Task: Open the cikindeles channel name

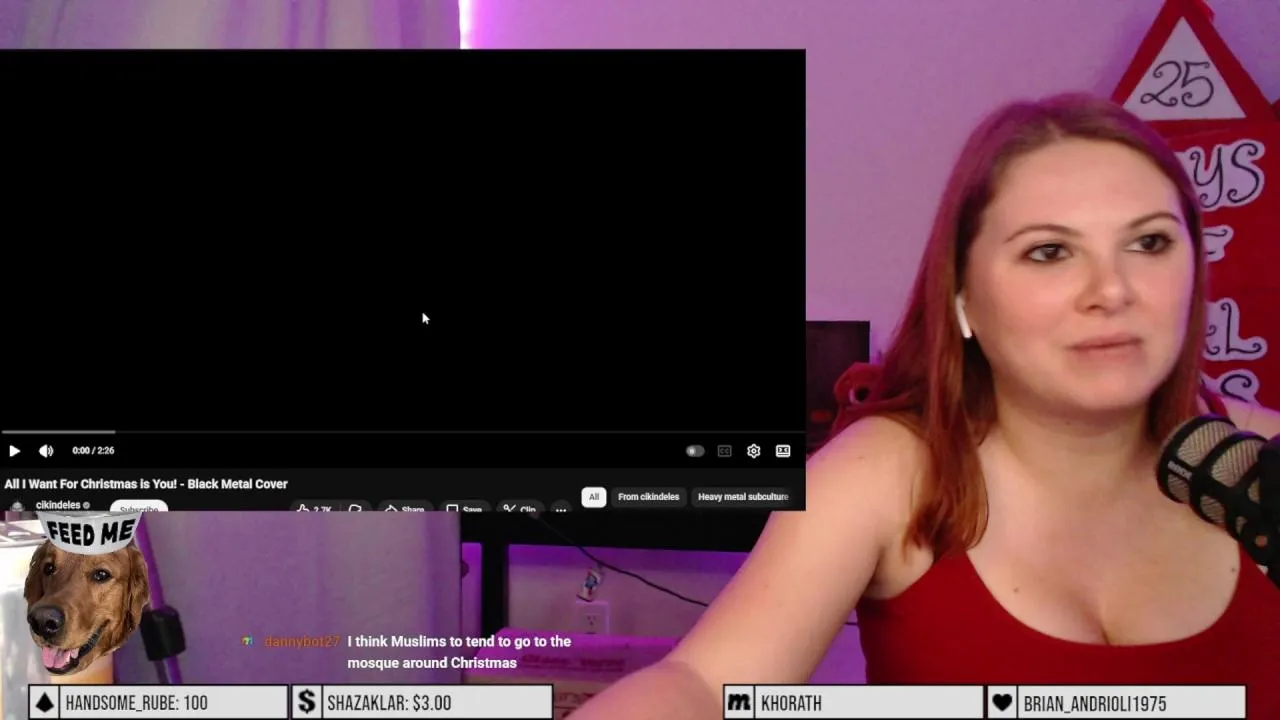Action: coord(57,505)
